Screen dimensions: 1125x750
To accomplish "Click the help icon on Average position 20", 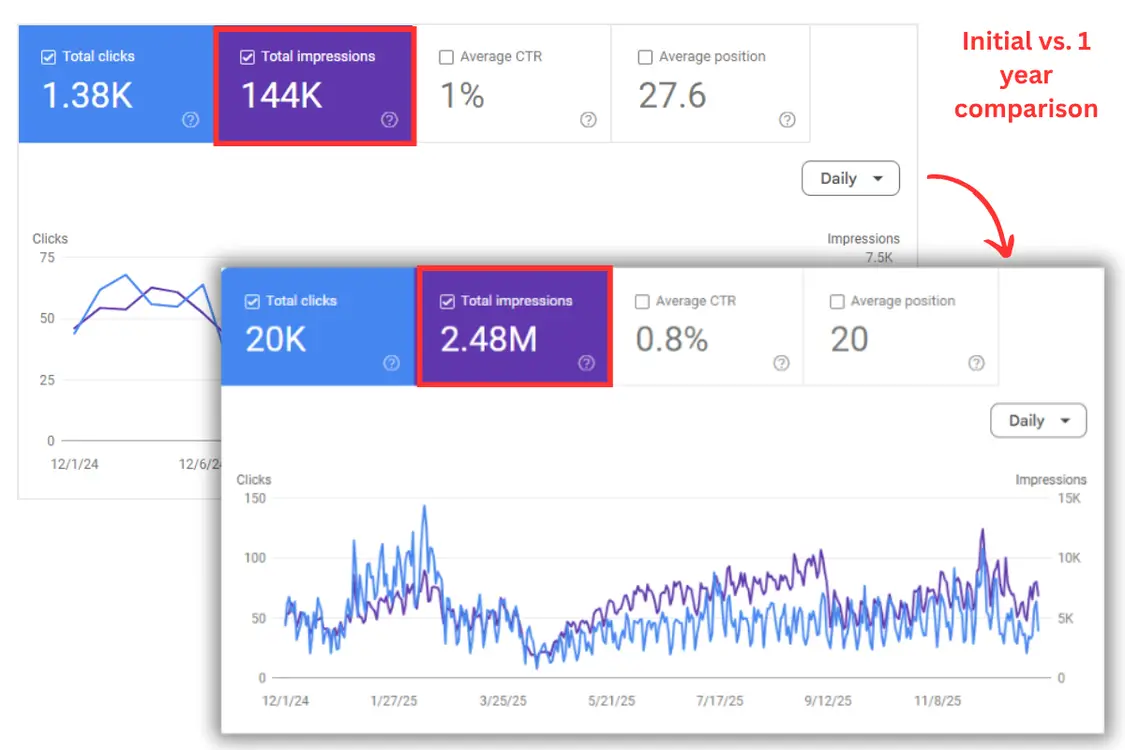I will pos(976,363).
